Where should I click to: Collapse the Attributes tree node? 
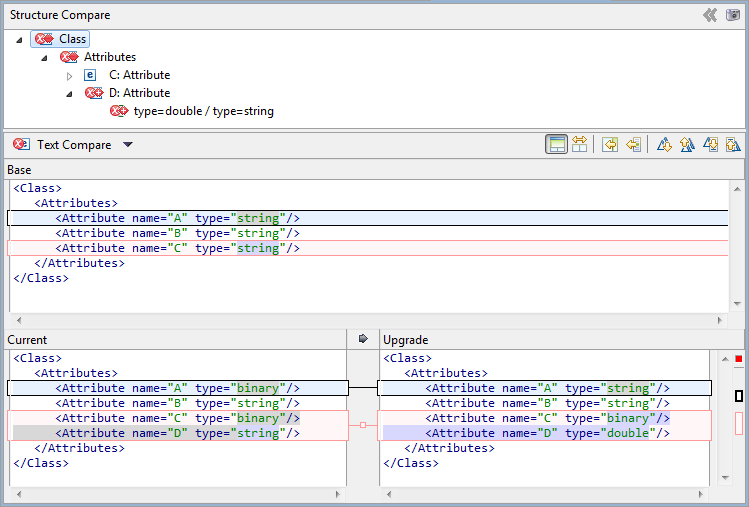tap(44, 57)
